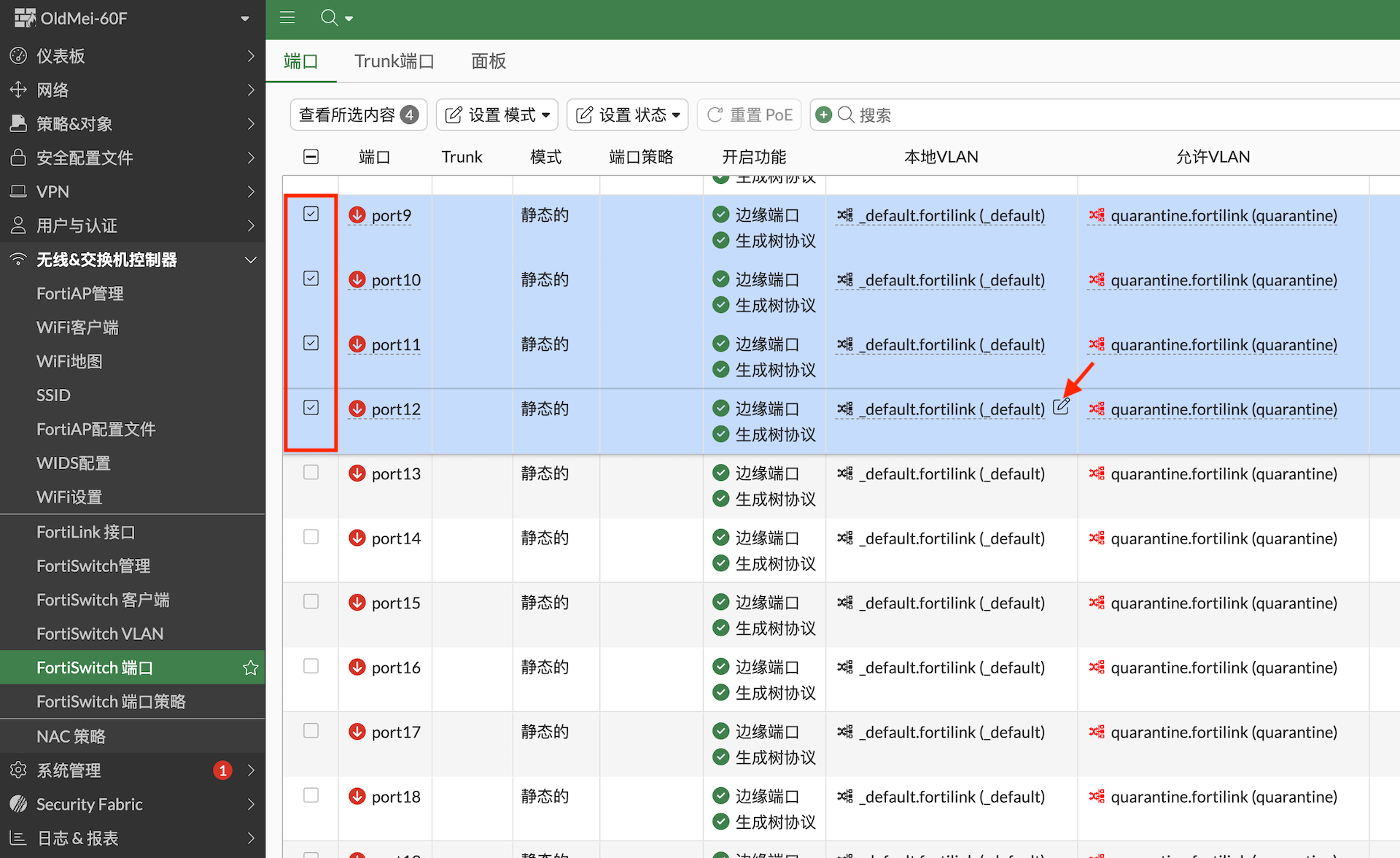Open the top bar search icon

click(x=329, y=18)
